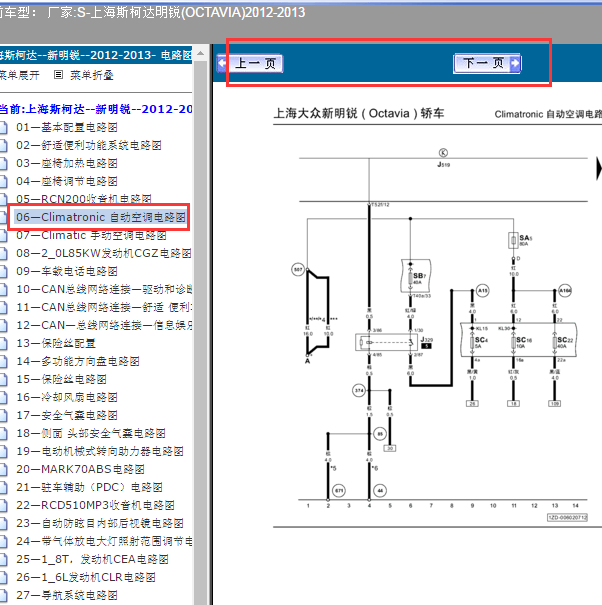Open 11—CAN总线网络连接—舒适 便利 entry
This screenshot has height=605, width=602.
(x=104, y=307)
